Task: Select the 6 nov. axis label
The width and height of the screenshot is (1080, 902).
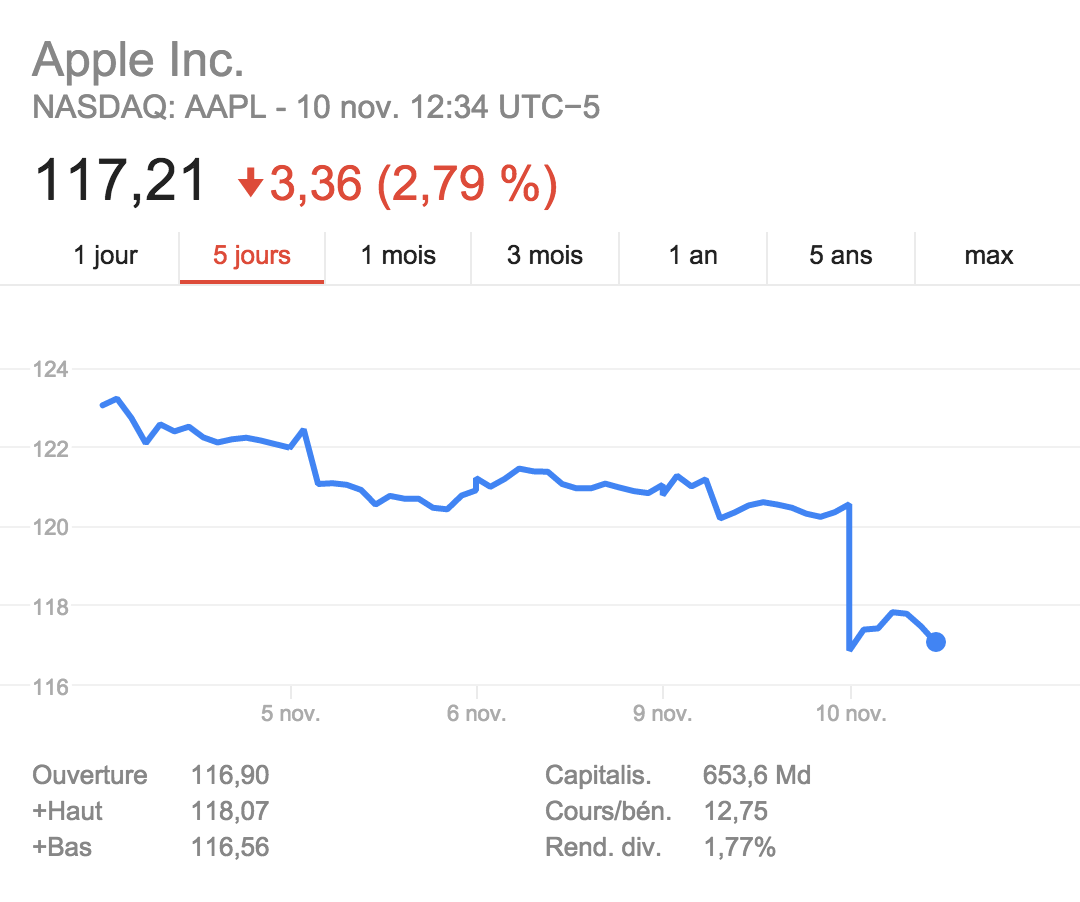Action: click(x=477, y=715)
